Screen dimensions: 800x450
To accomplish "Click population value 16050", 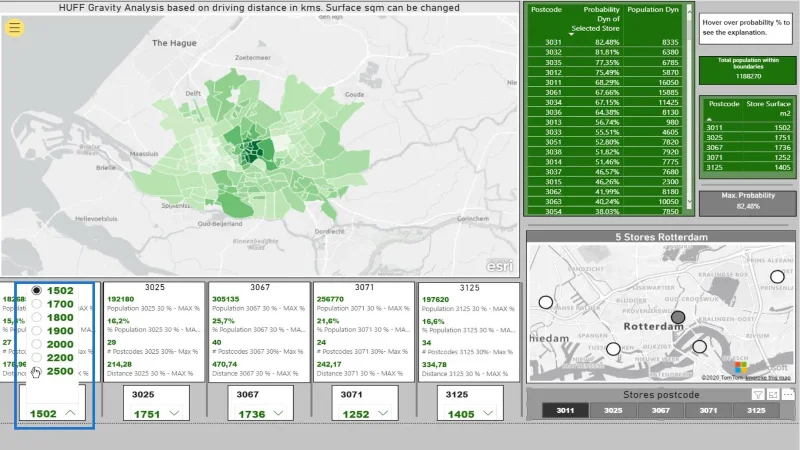I will [668, 82].
